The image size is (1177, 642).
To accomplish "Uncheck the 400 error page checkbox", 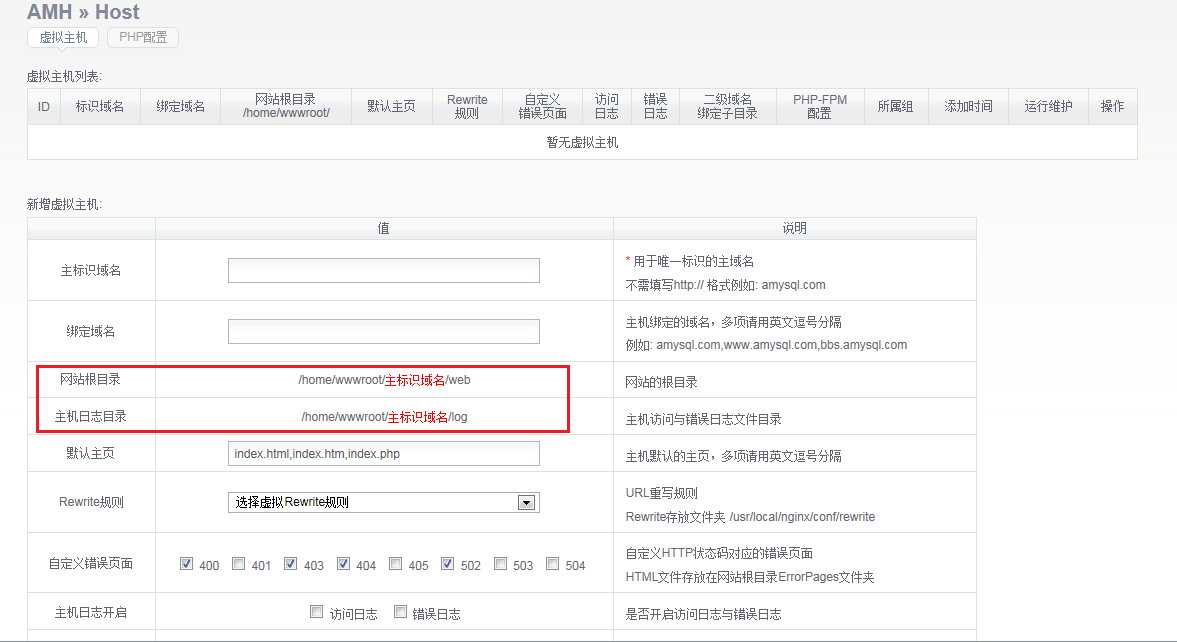I will coord(187,564).
